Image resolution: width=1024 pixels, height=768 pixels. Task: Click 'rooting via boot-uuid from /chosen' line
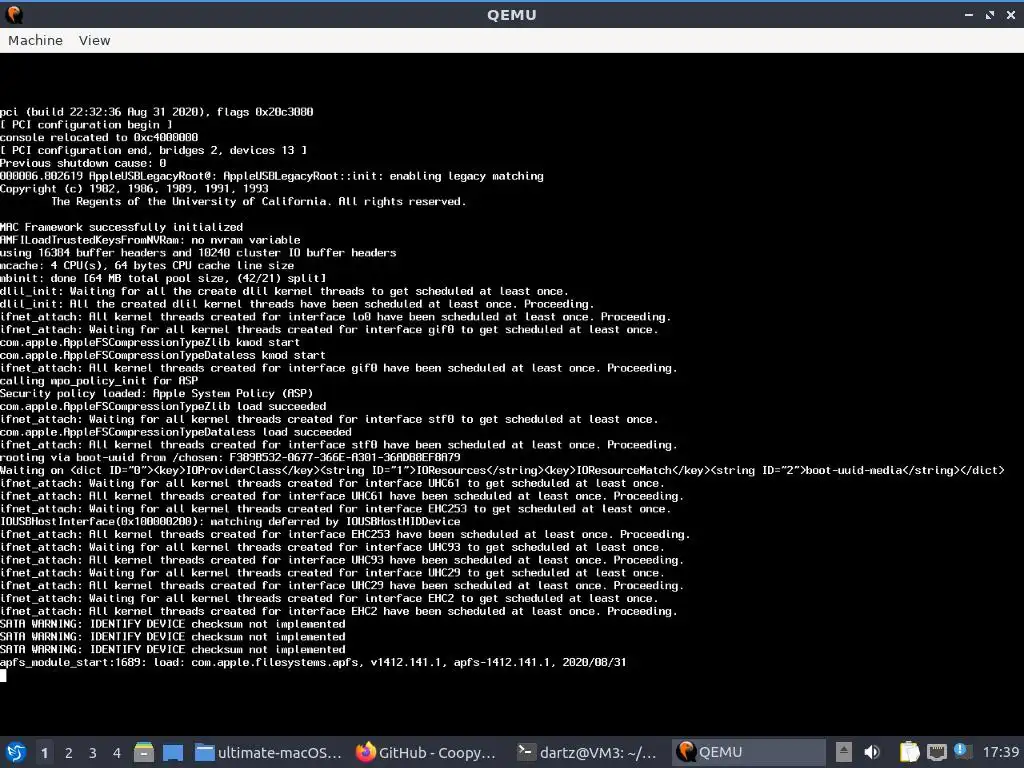click(230, 458)
